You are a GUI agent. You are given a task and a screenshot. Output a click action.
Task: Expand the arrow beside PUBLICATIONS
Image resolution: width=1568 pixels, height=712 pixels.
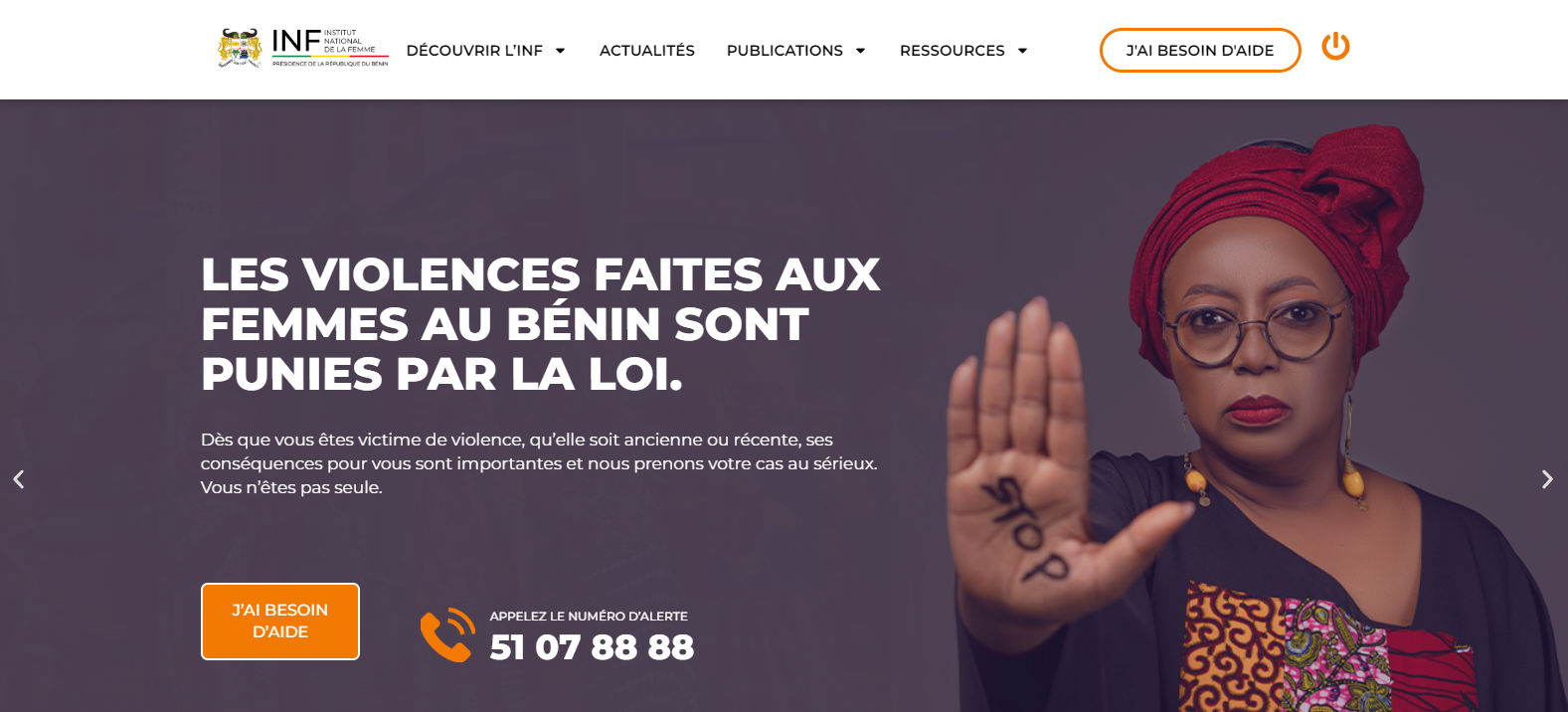pos(860,51)
